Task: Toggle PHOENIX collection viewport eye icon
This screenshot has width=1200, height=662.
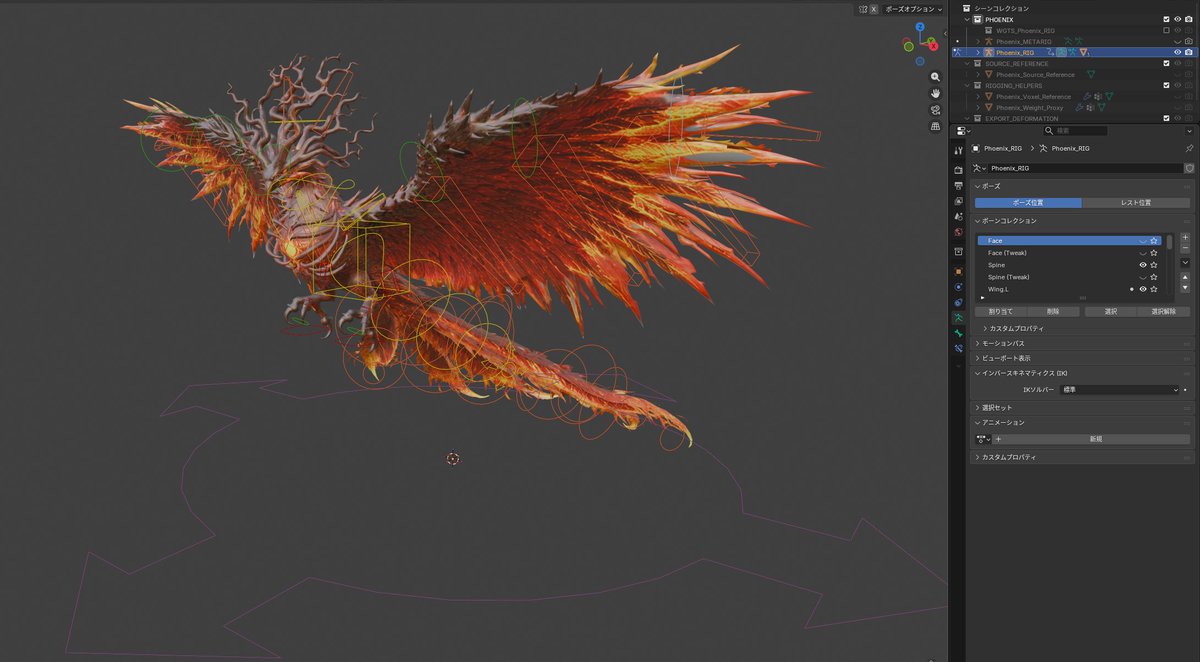Action: (x=1177, y=19)
